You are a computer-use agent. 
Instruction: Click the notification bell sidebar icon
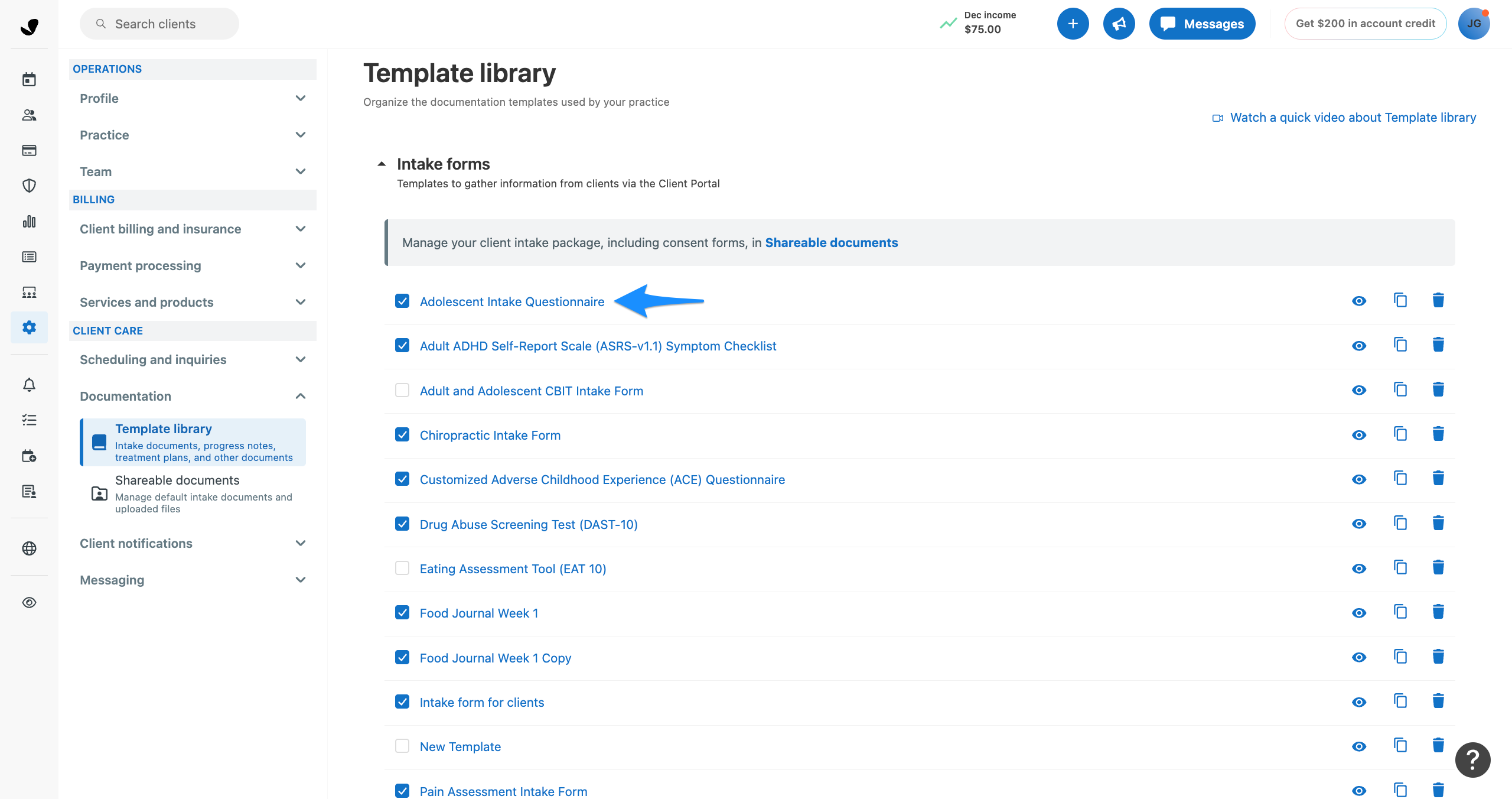click(x=29, y=385)
